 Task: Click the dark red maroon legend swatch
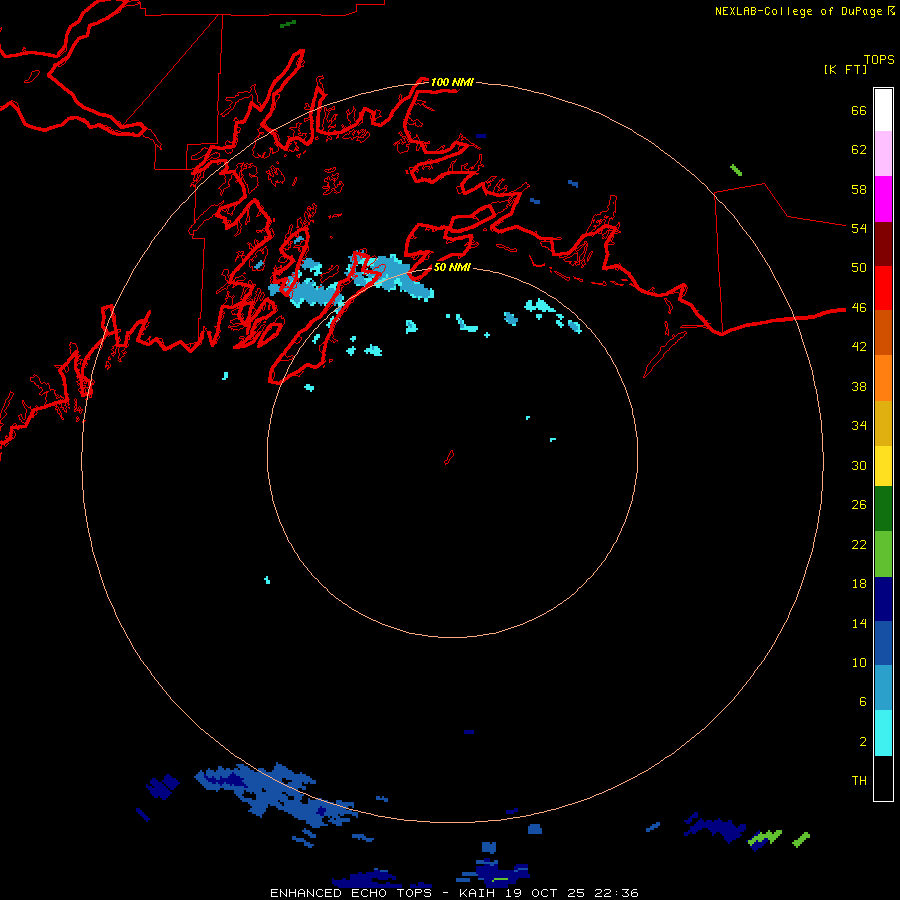(x=883, y=244)
